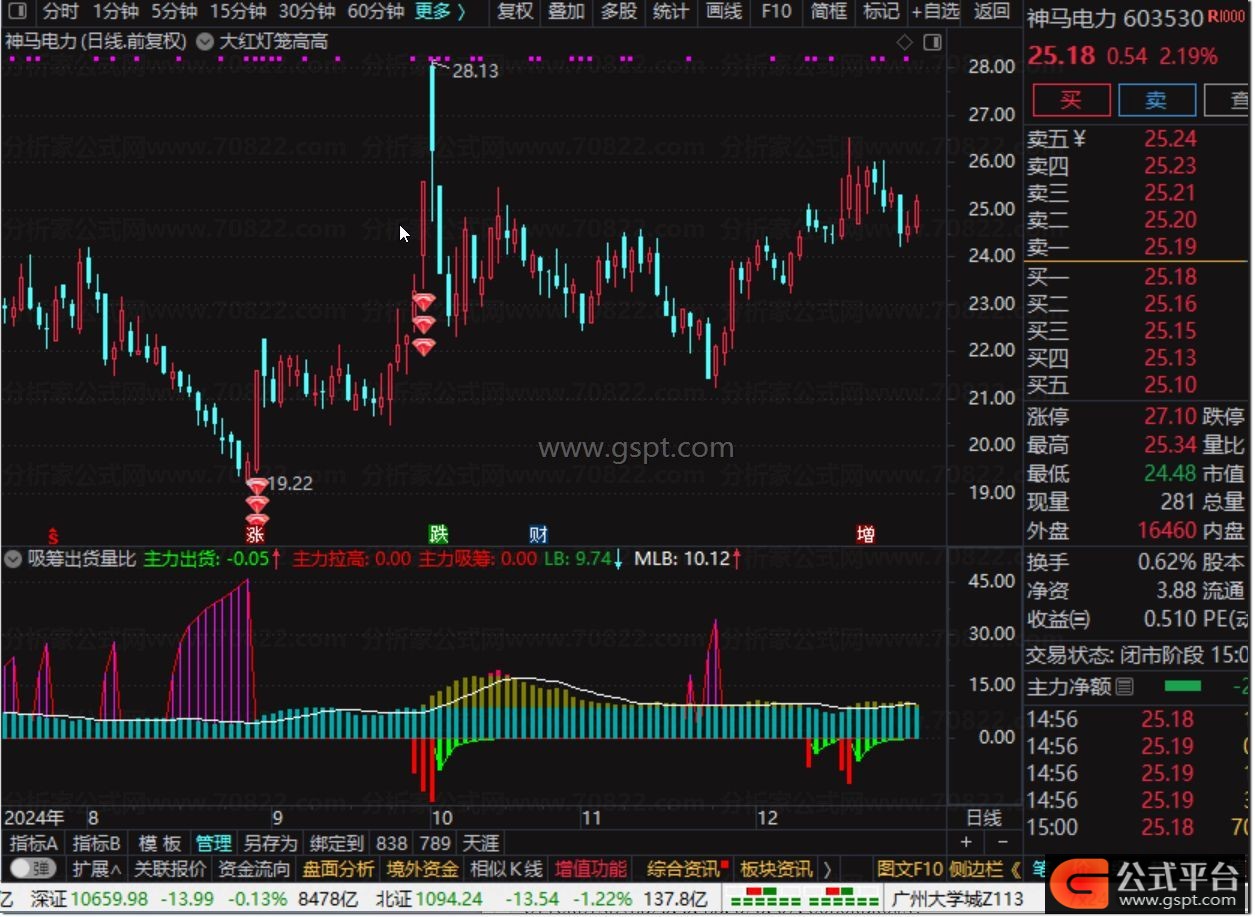Click the 返回 back button
Screen dimensions: 1255x917
992,12
